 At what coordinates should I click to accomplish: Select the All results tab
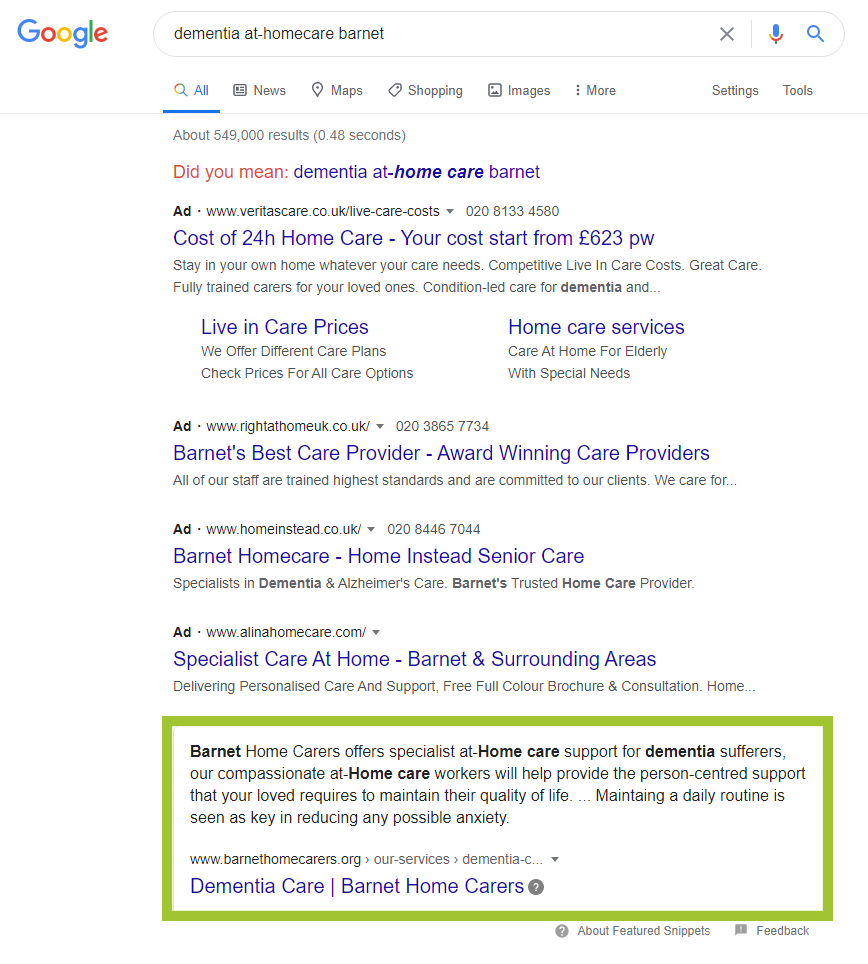[x=191, y=90]
